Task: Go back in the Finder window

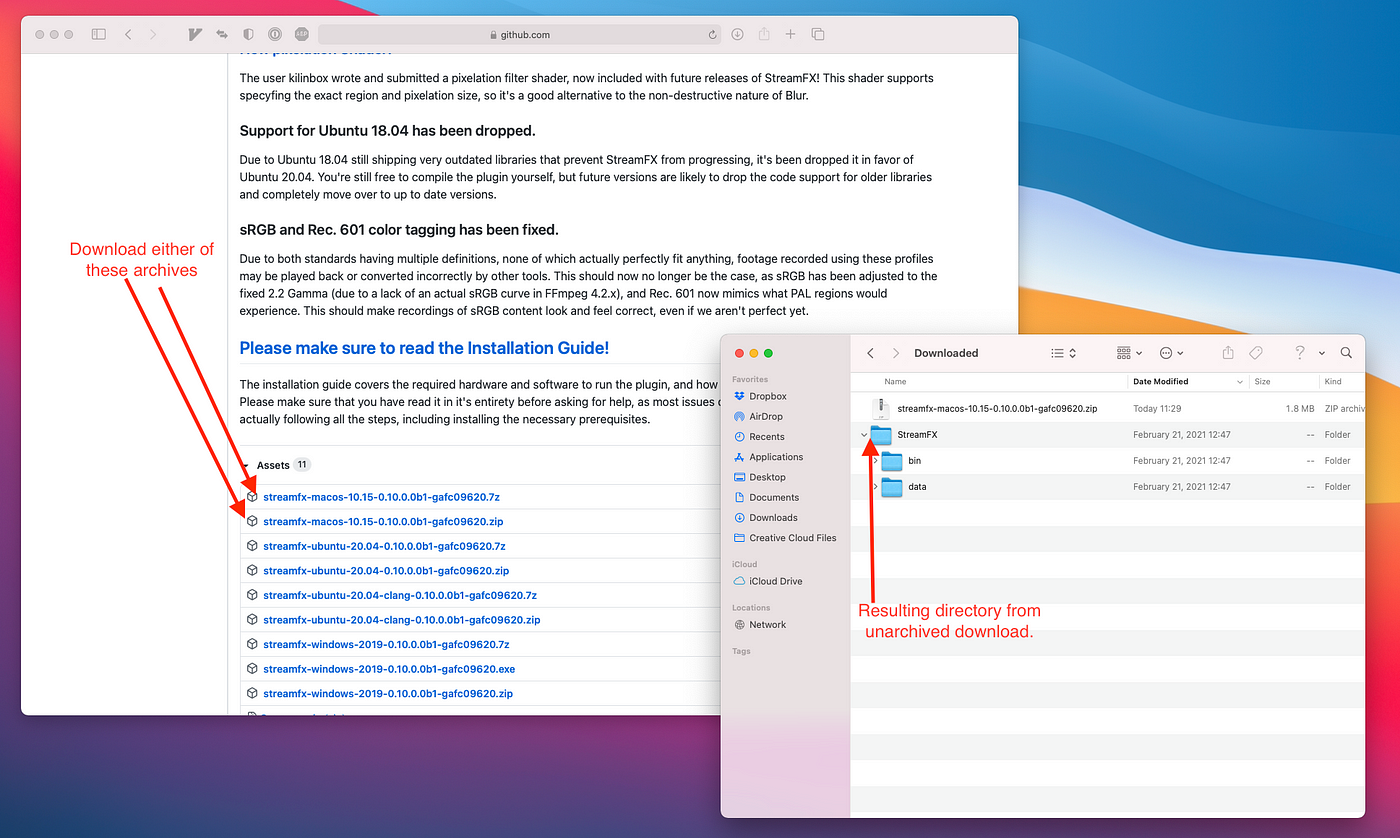Action: coord(870,353)
